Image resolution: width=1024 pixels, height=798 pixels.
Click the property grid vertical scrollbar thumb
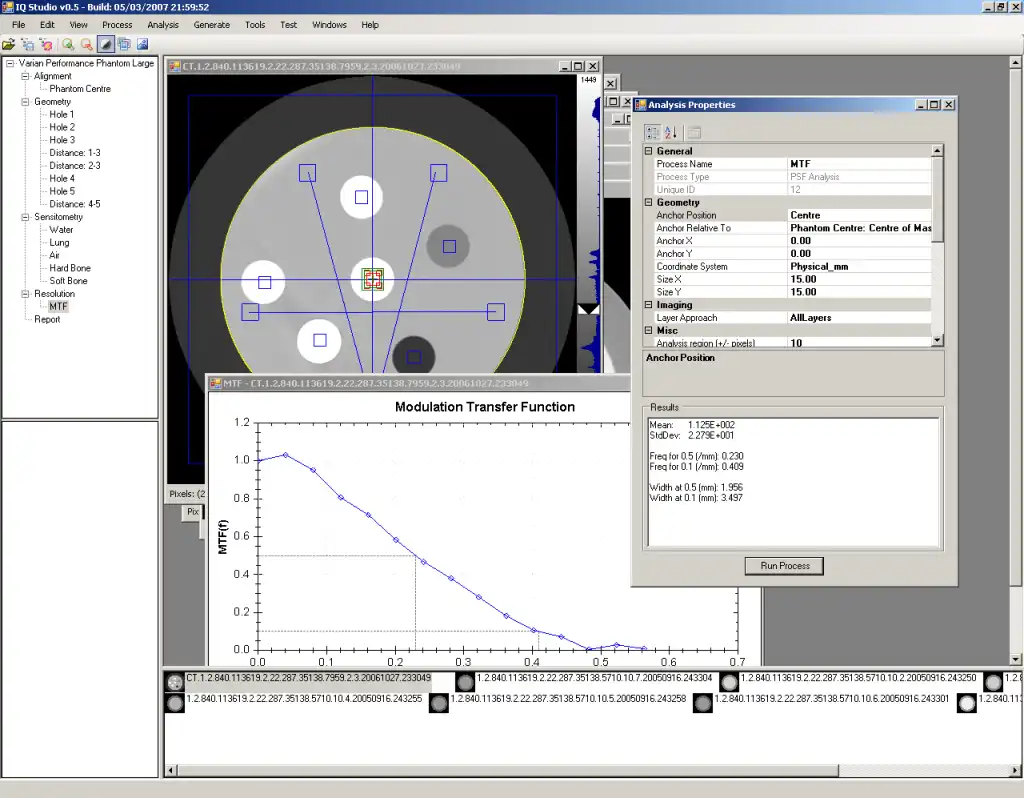click(938, 199)
